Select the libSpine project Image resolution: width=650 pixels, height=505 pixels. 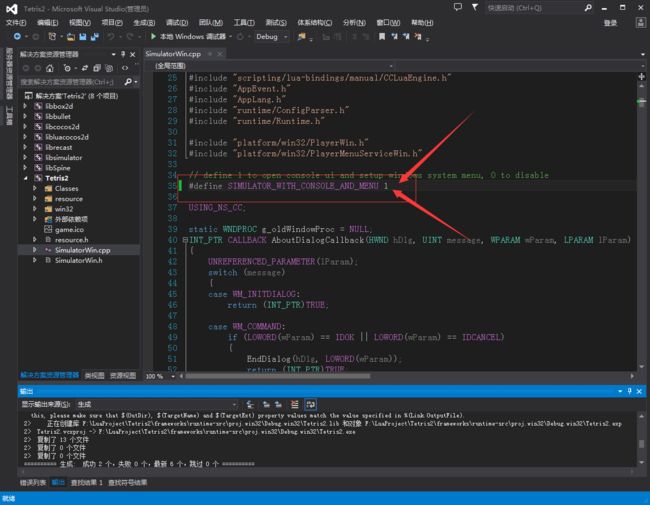click(58, 168)
